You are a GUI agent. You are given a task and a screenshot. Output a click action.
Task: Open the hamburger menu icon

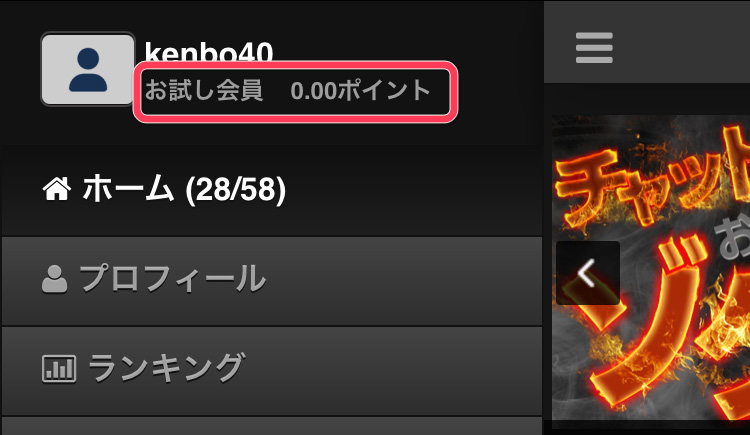coord(594,47)
